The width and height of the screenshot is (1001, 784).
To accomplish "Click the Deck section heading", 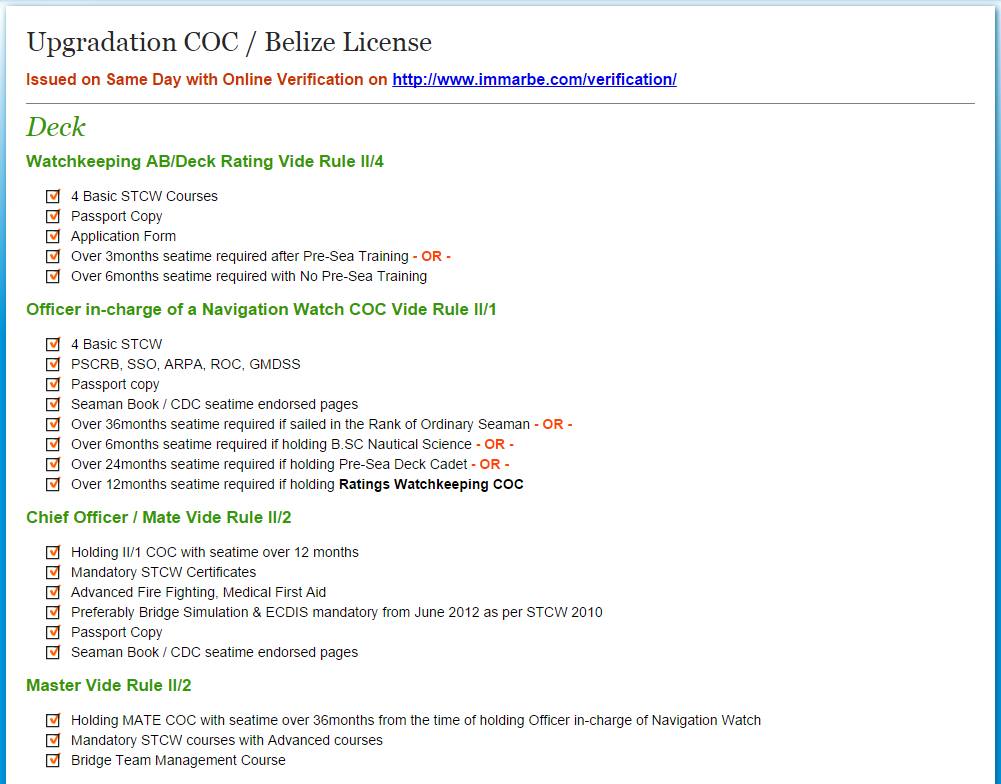I will click(56, 126).
